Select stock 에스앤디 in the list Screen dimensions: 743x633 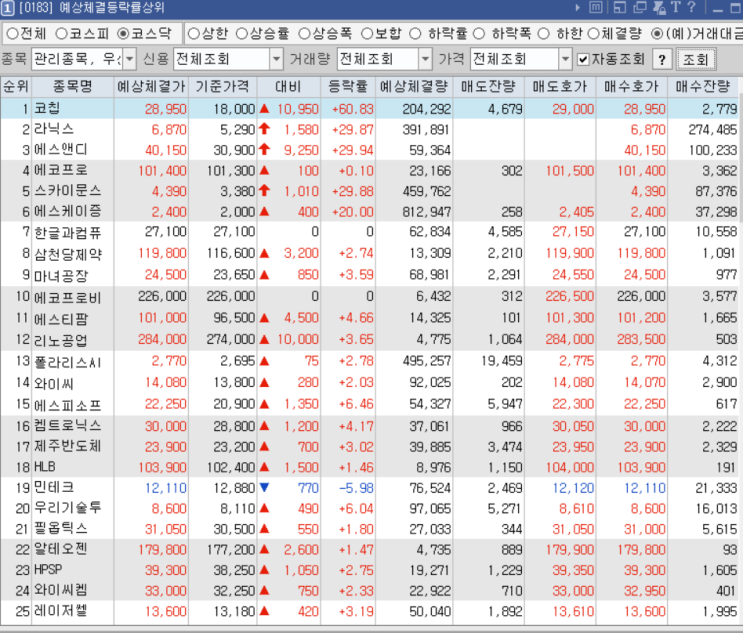[61, 150]
